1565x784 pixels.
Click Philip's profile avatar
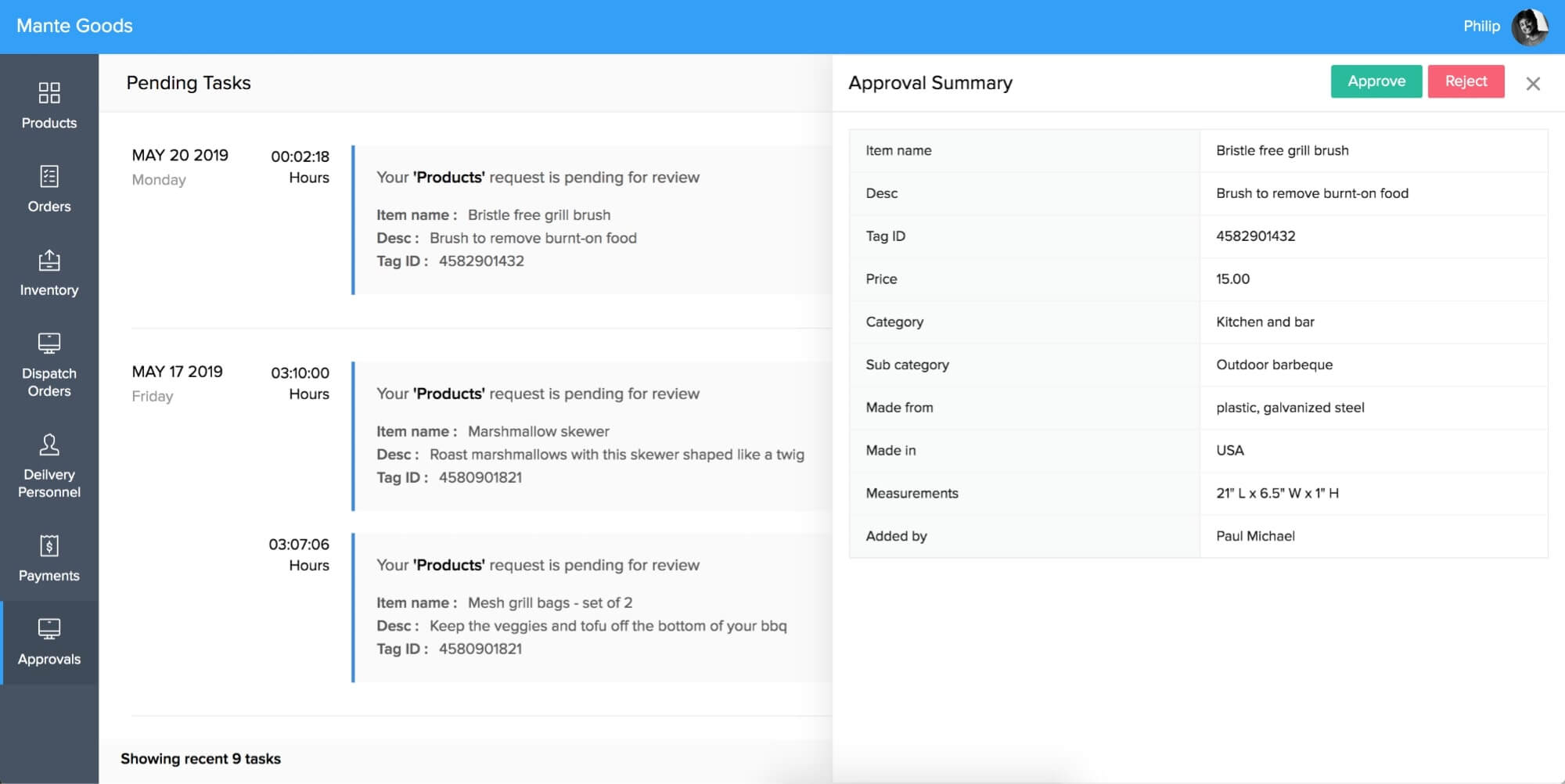[x=1528, y=27]
